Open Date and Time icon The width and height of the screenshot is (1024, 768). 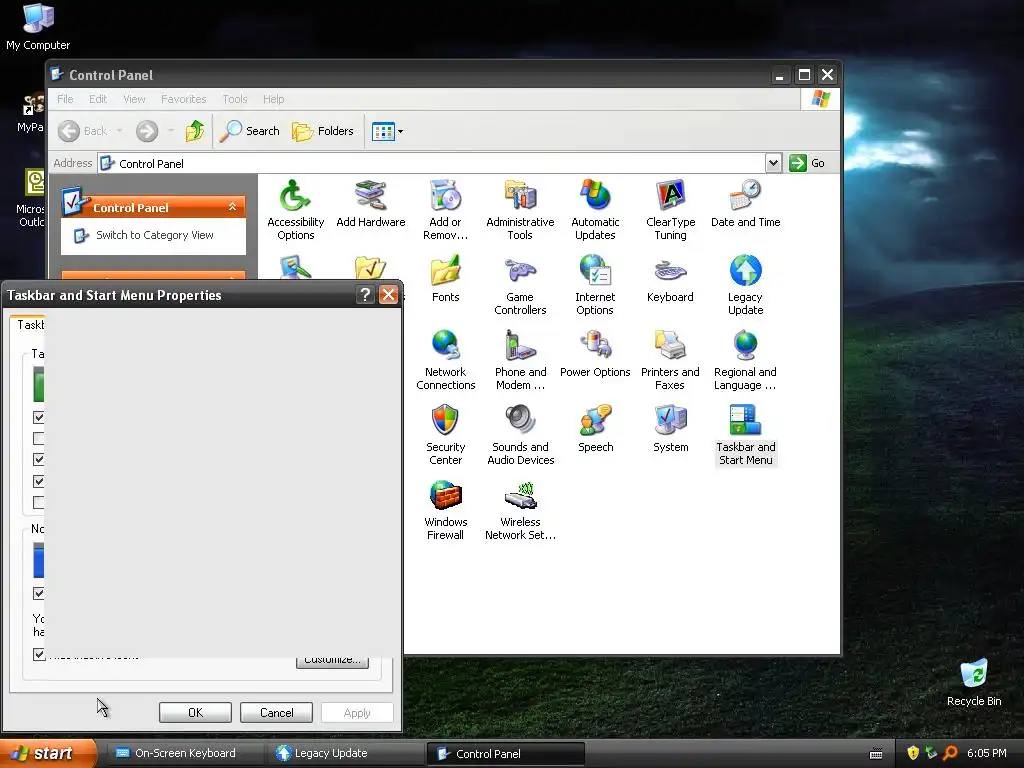coord(745,204)
